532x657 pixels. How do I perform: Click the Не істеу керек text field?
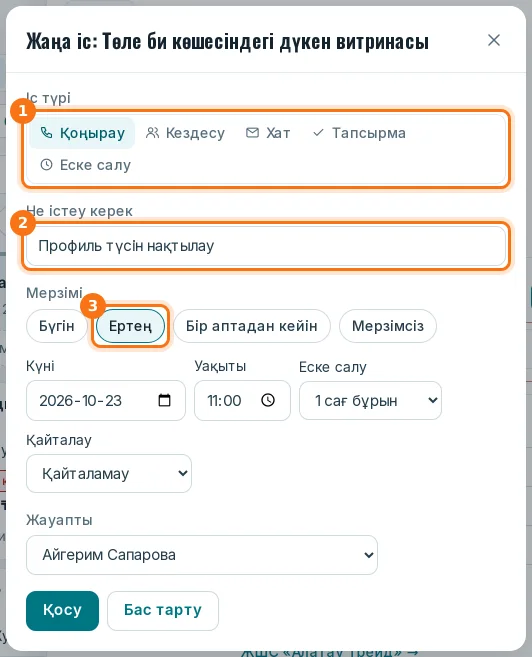pos(266,246)
